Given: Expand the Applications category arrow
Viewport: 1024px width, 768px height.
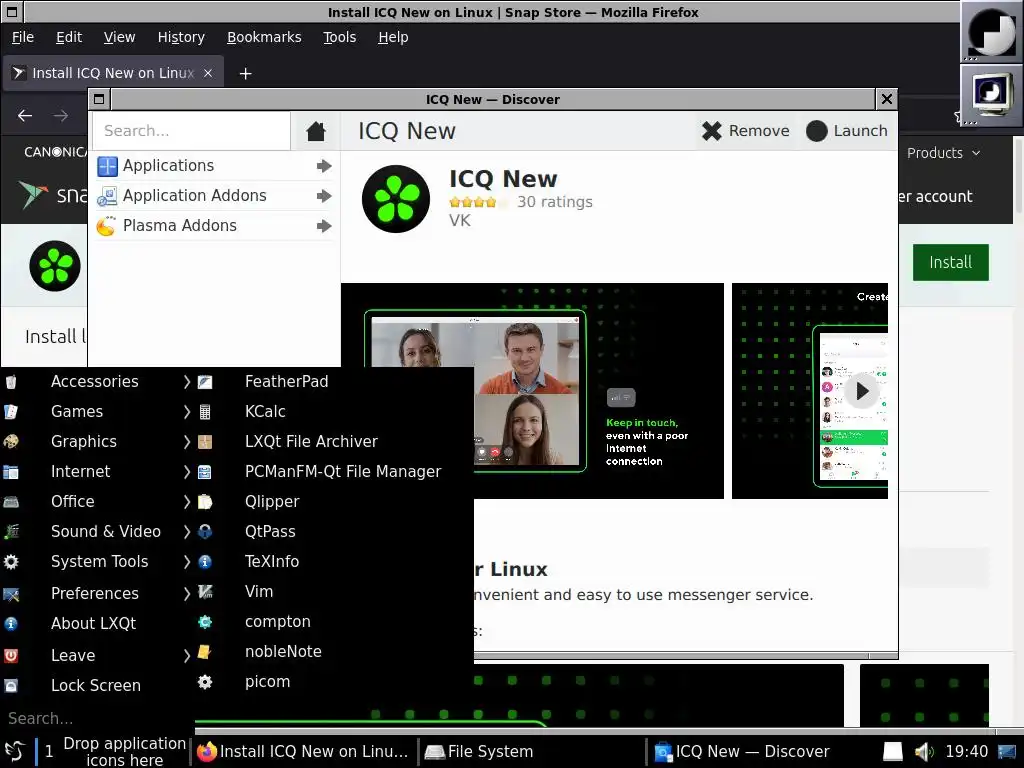Looking at the screenshot, I should pyautogui.click(x=324, y=166).
